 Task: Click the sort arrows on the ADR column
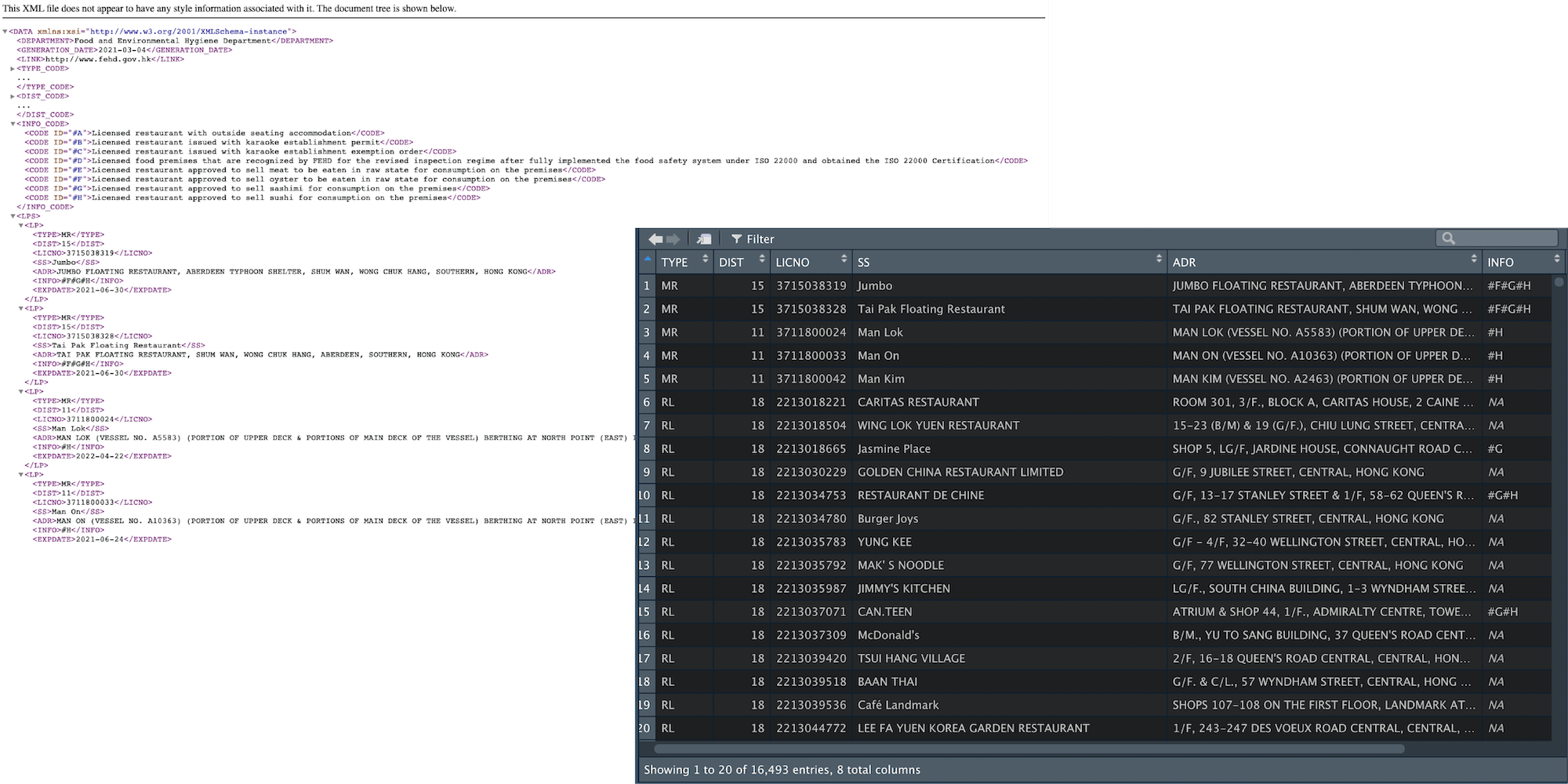click(x=1474, y=259)
